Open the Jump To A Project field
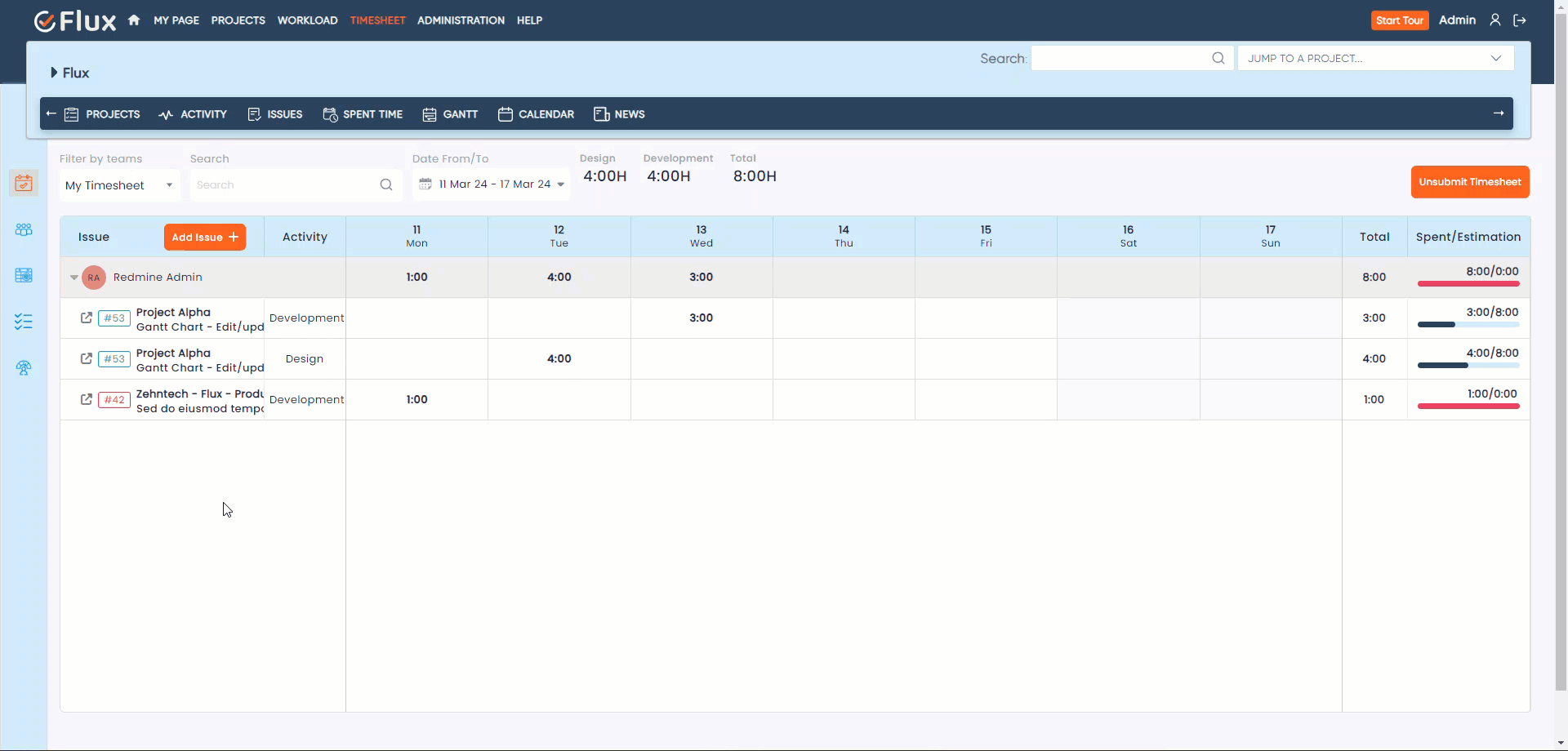The image size is (1568, 751). (1375, 58)
